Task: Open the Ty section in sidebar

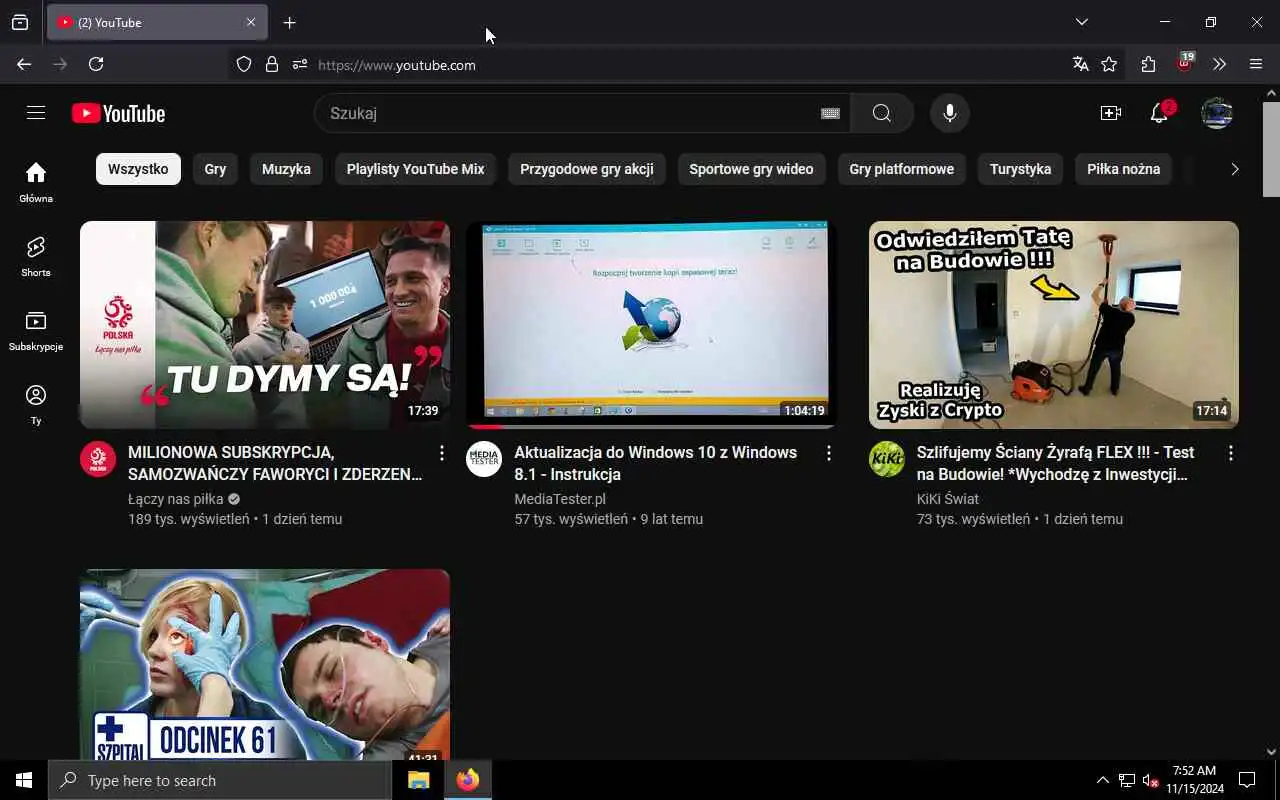Action: 36,404
